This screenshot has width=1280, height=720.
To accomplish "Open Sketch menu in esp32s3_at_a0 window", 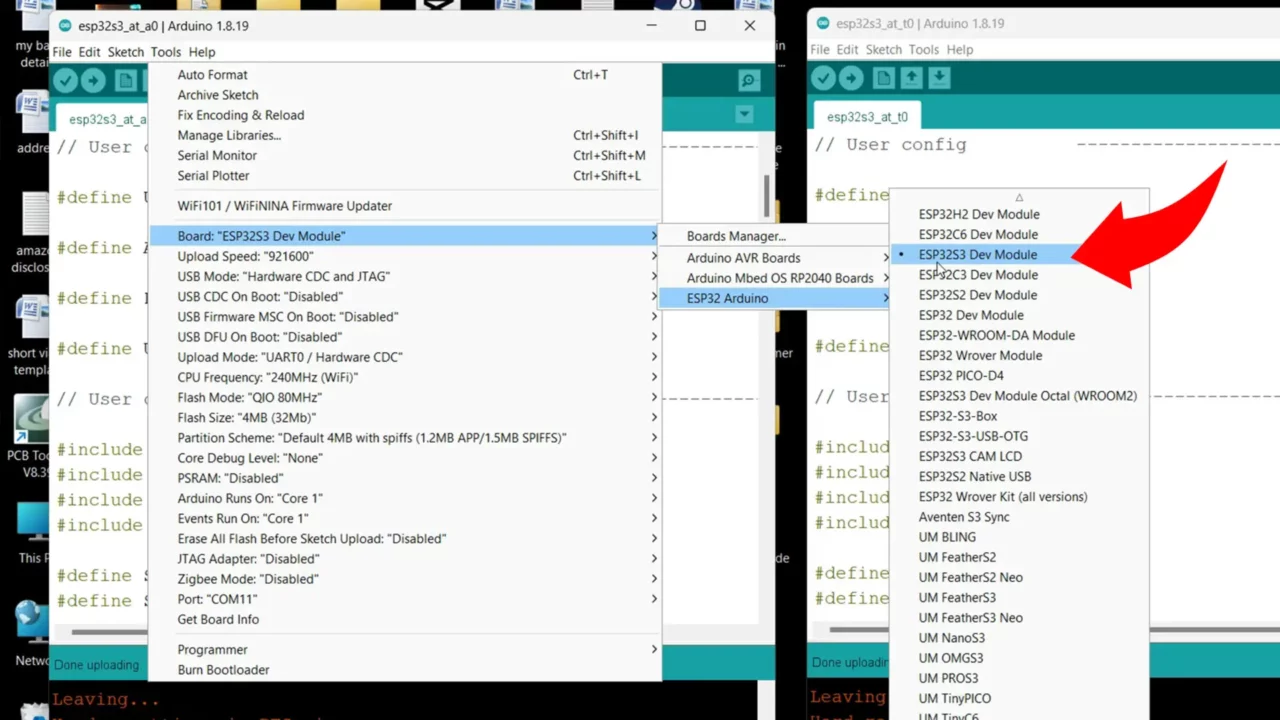I will (x=126, y=52).
